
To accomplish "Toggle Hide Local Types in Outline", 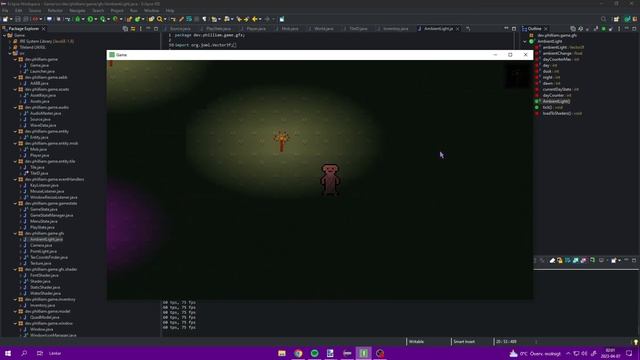I will (611, 29).
